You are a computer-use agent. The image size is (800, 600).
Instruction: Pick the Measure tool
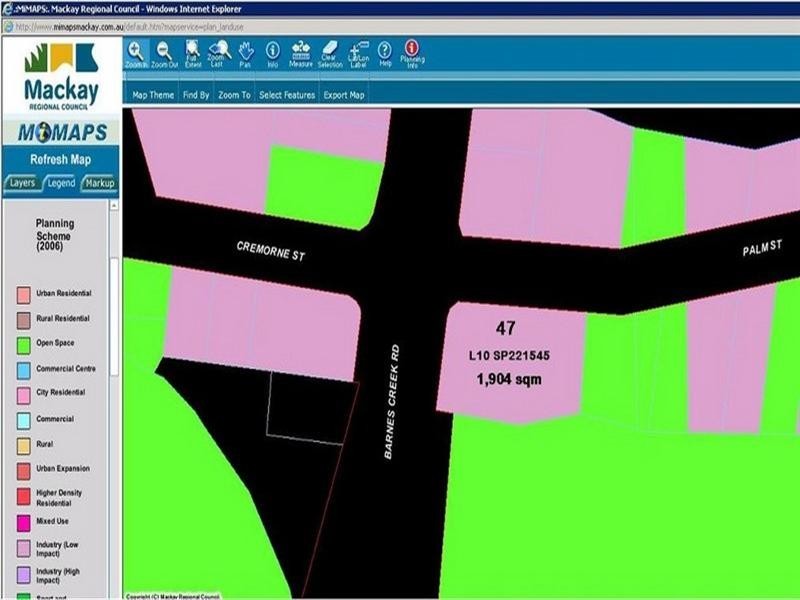coord(300,52)
